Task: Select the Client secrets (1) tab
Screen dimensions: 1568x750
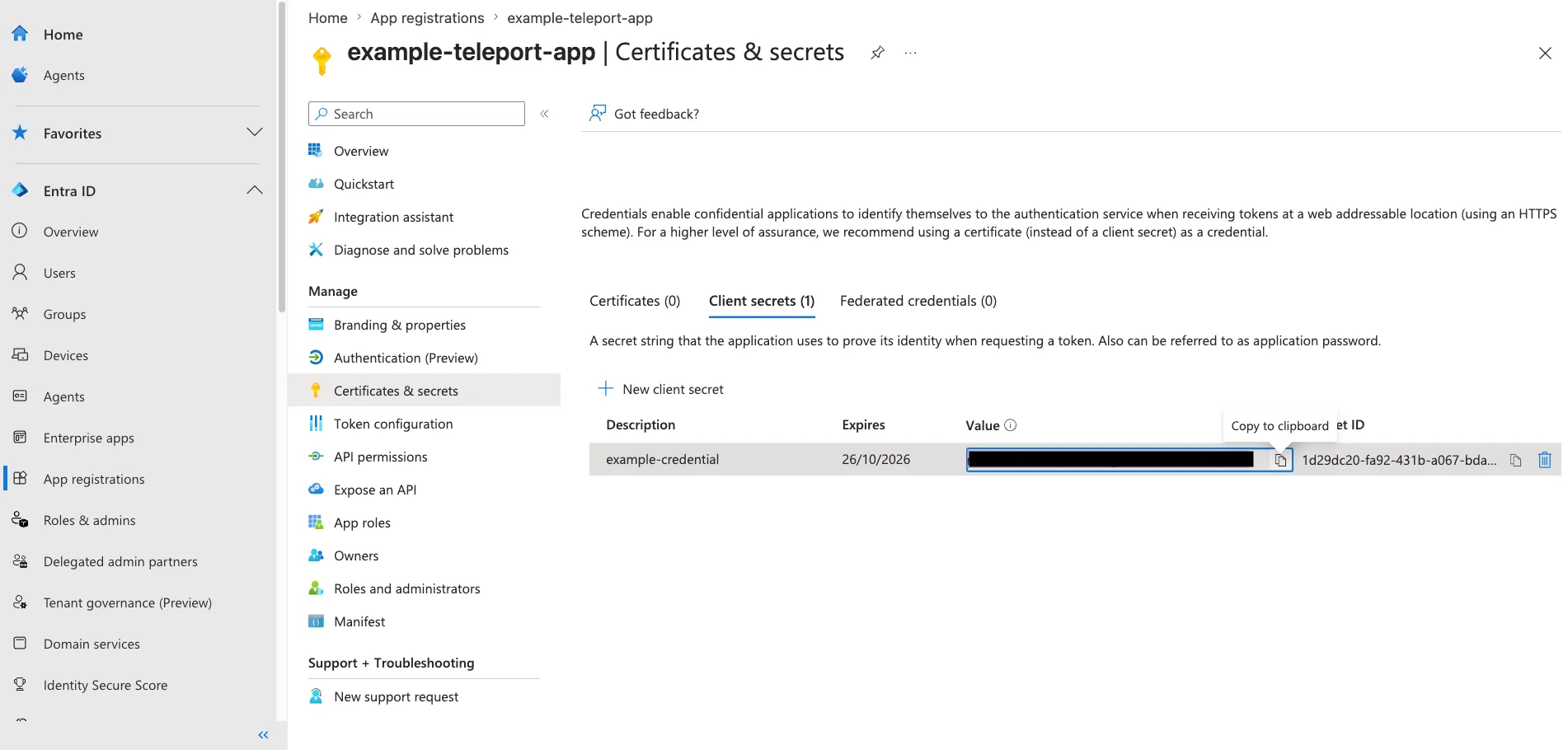Action: coord(762,301)
